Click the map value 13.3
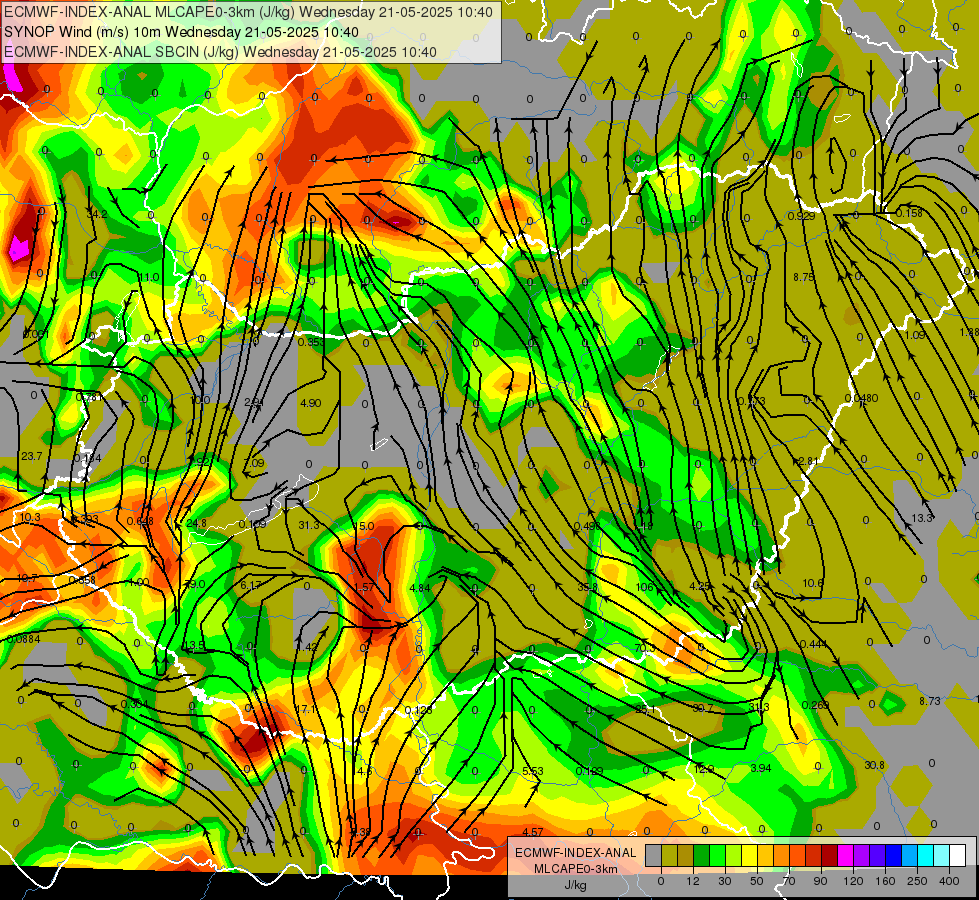 [922, 518]
